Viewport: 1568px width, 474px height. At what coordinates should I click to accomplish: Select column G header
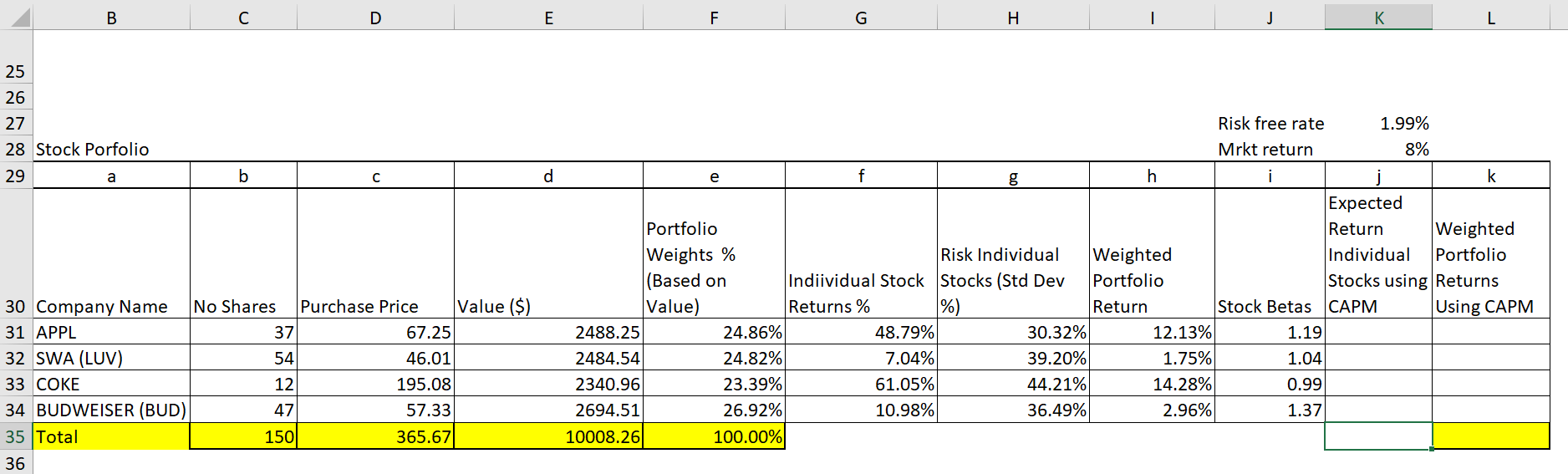(862, 18)
